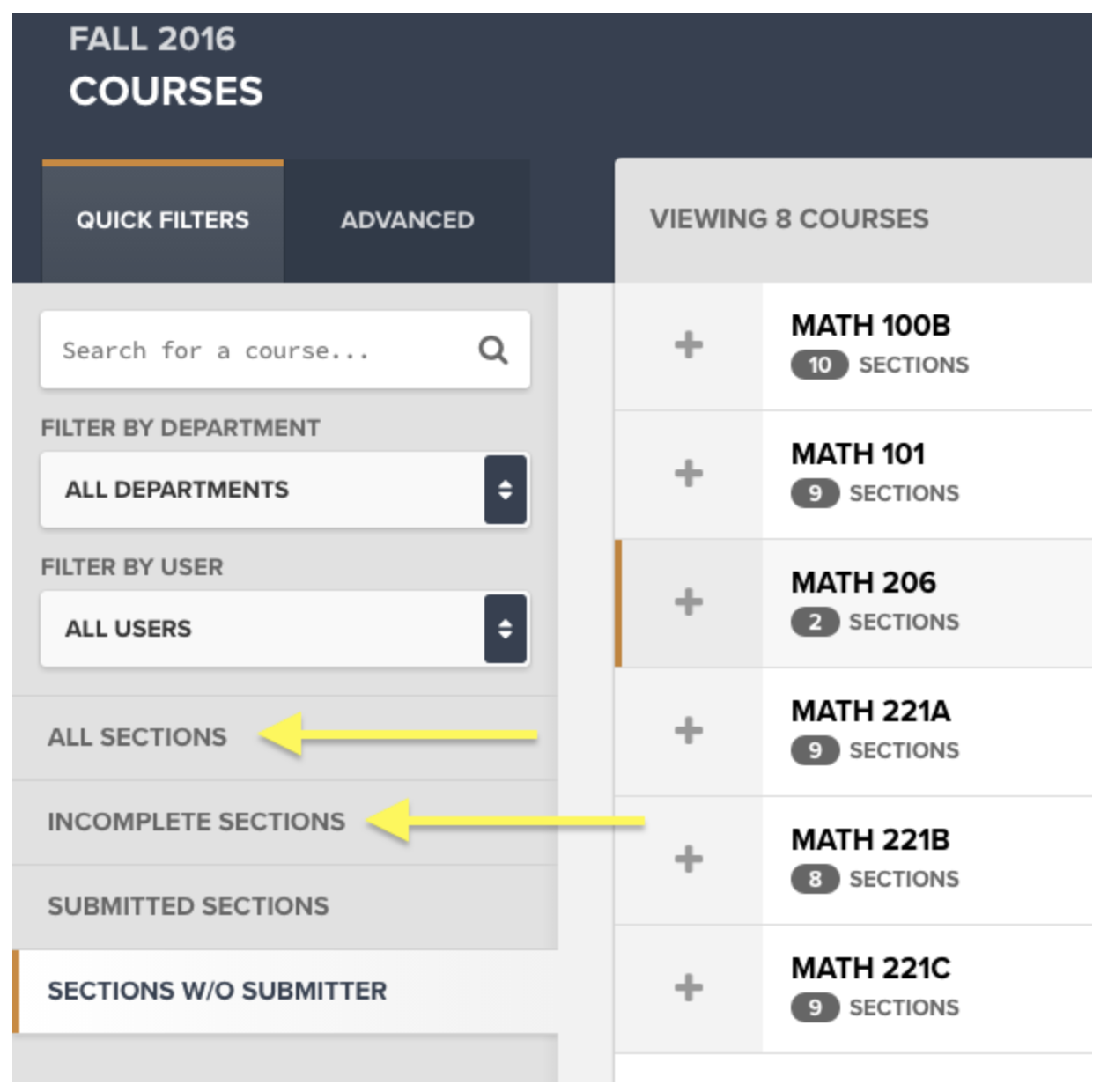Switch to the Advanced tab
Image resolution: width=1115 pixels, height=1092 pixels.
click(x=407, y=220)
